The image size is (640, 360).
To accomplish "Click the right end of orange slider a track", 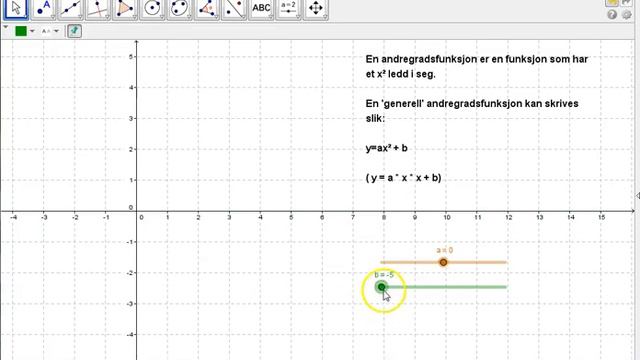I will click(x=506, y=262).
